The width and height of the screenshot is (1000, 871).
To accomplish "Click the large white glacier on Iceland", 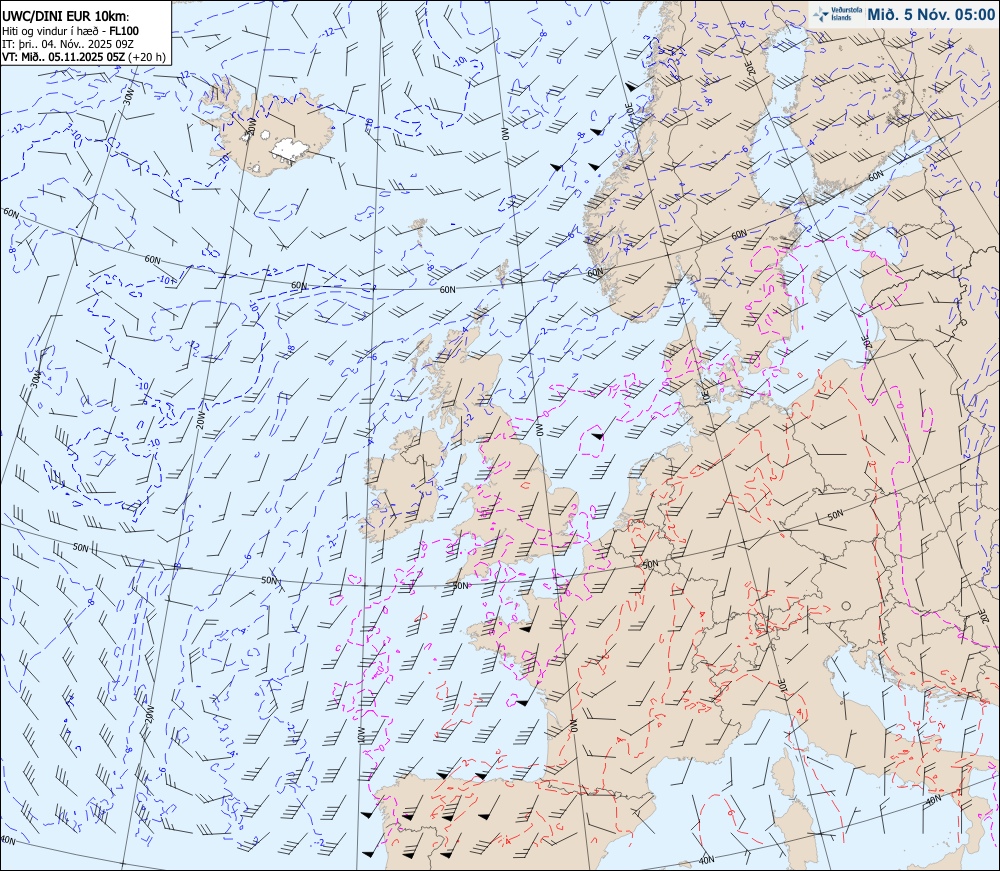I will click(289, 148).
